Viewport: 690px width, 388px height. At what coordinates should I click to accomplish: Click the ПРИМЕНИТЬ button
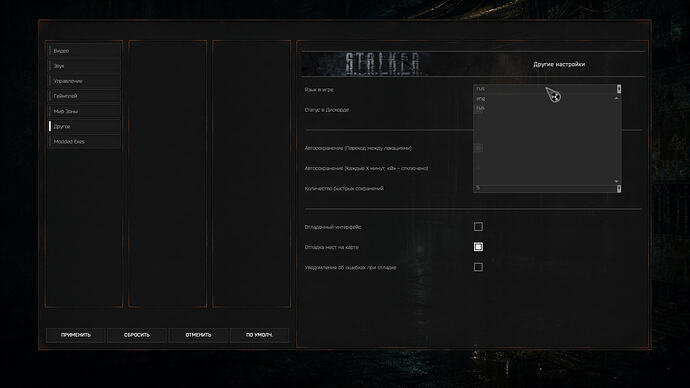coord(76,335)
